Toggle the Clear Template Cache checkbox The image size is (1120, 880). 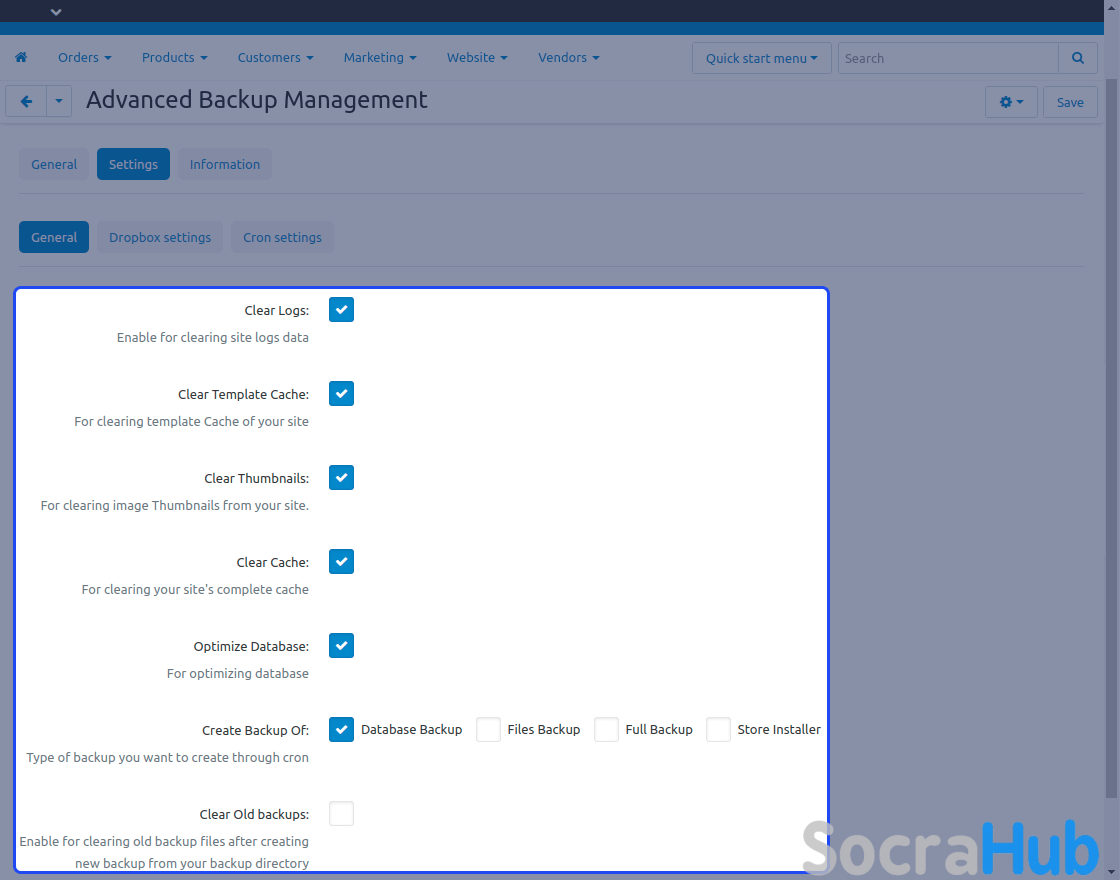pyautogui.click(x=342, y=394)
